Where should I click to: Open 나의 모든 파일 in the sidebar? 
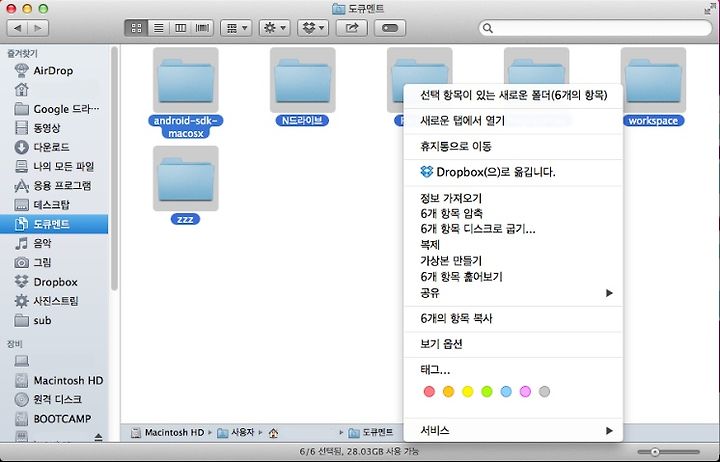54,166
